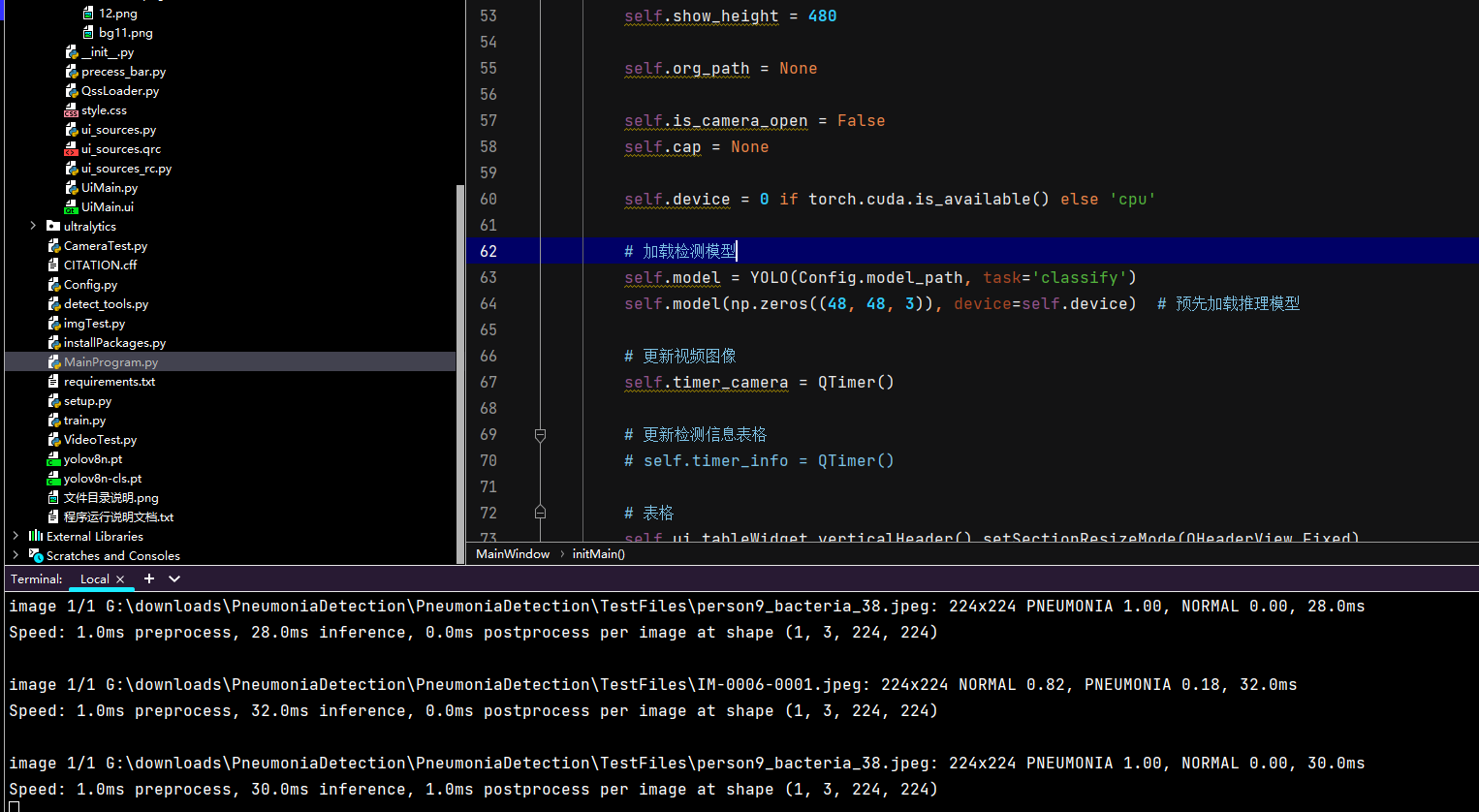Open imgTest.py in project tree
The height and width of the screenshot is (812, 1479).
[94, 324]
